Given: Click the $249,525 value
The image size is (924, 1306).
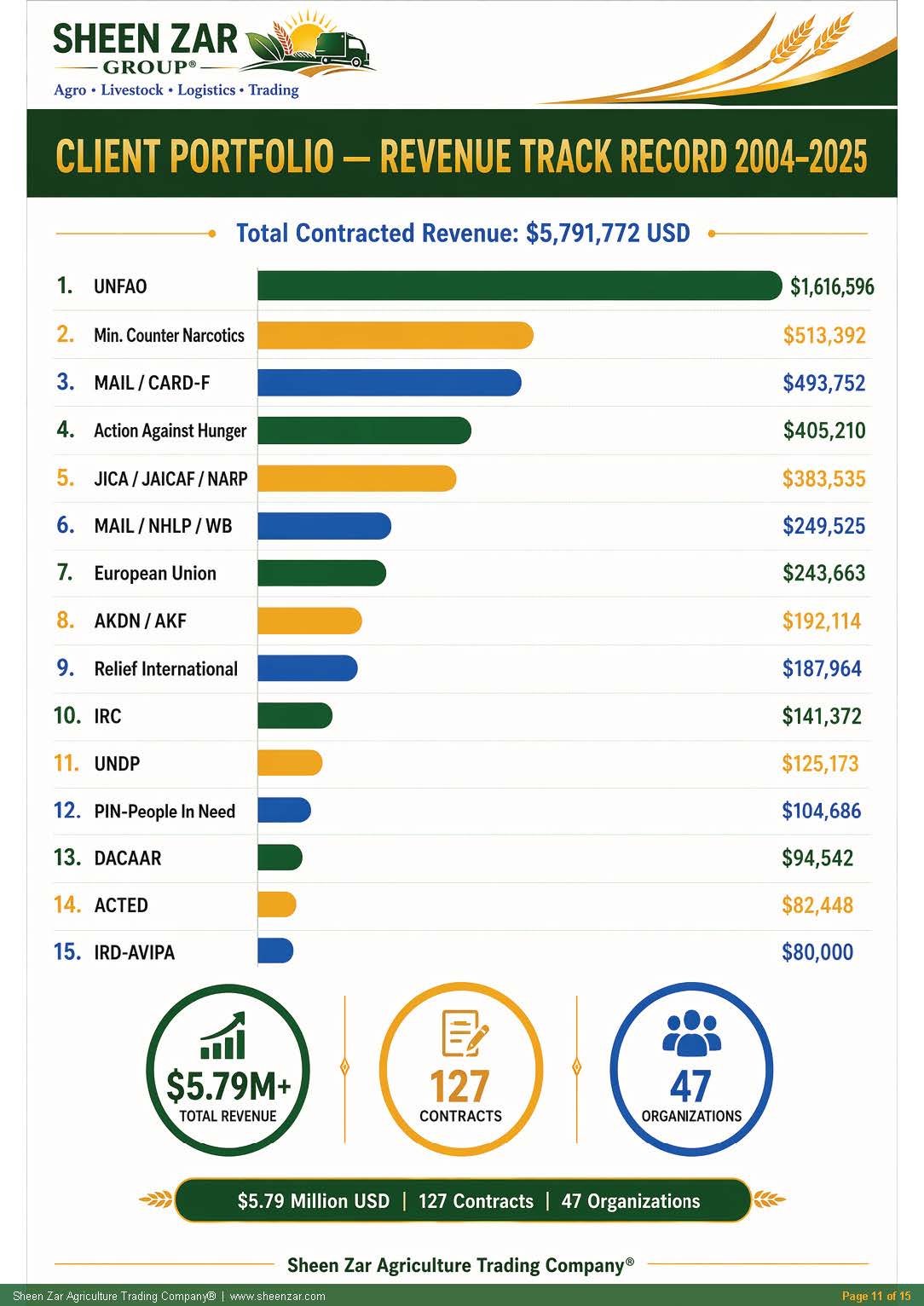Looking at the screenshot, I should pyautogui.click(x=824, y=526).
